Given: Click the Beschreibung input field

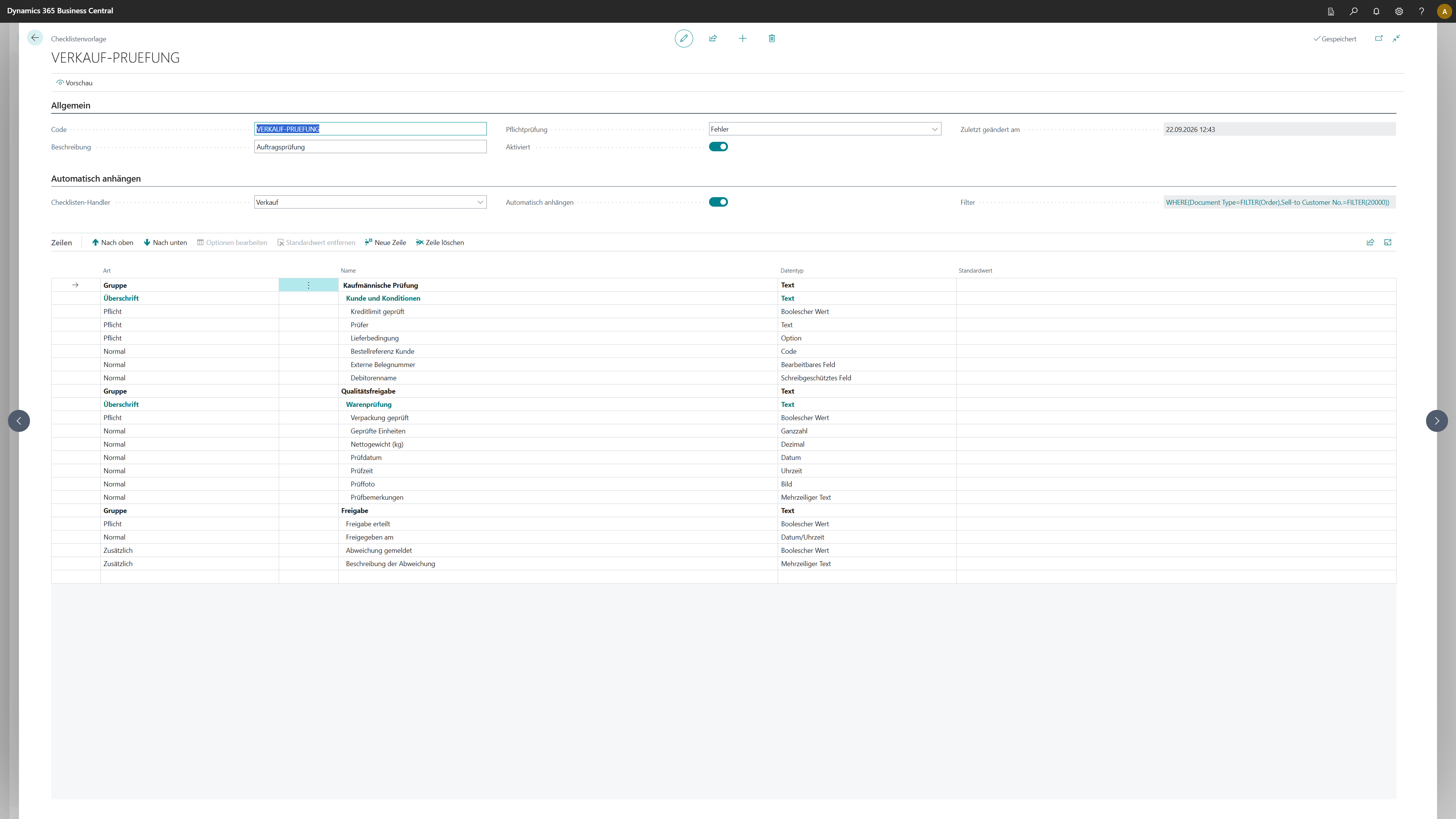Looking at the screenshot, I should point(371,147).
